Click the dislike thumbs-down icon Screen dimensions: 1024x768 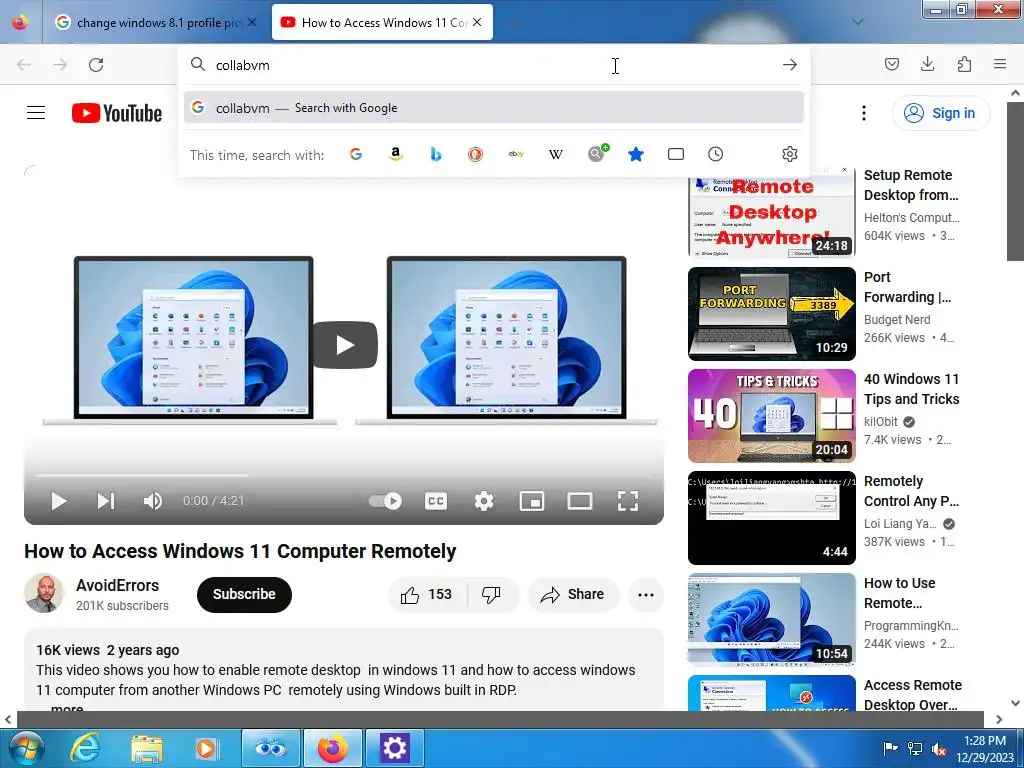coord(491,594)
